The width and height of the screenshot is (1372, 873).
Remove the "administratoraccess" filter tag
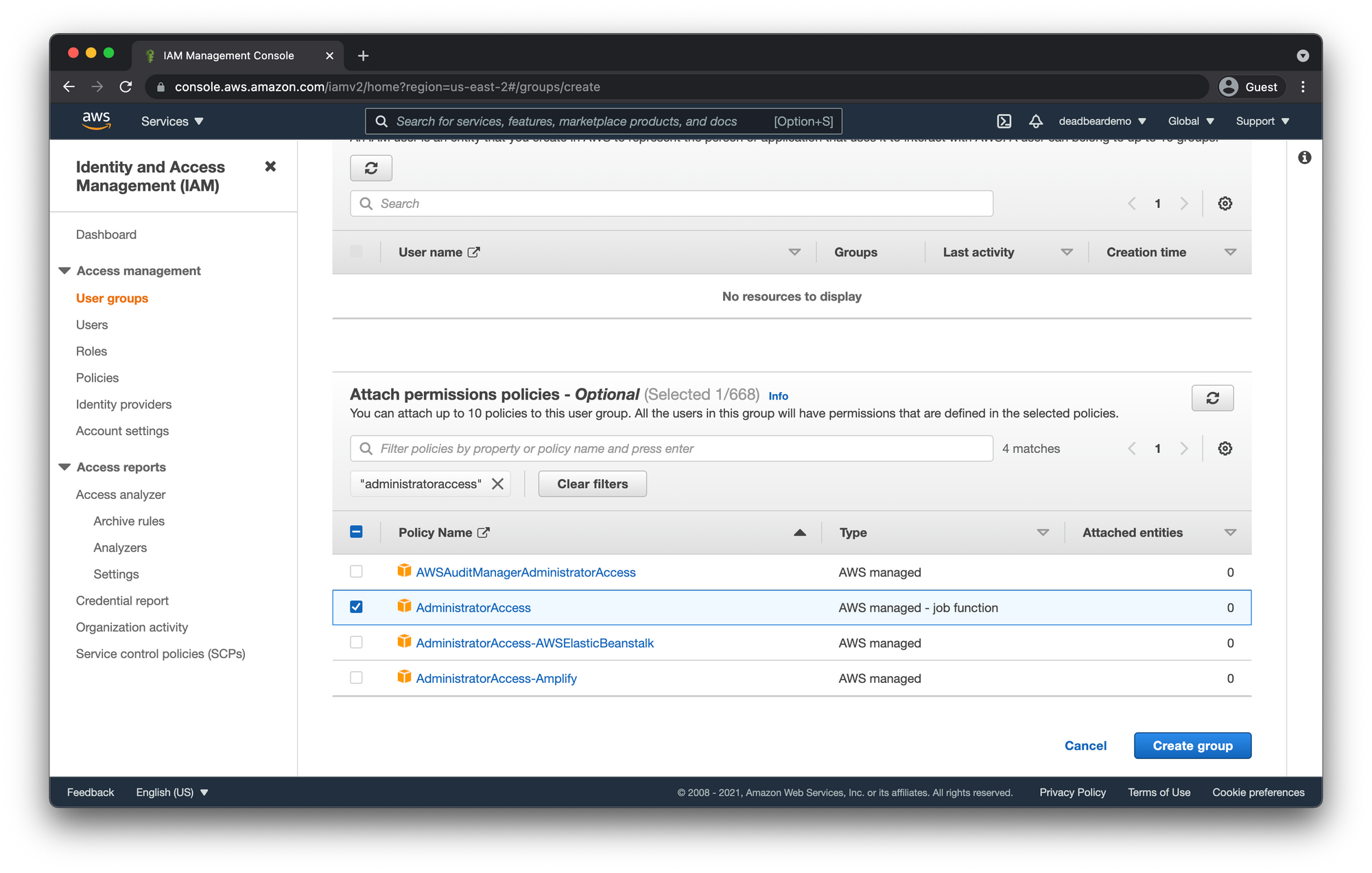coord(497,484)
